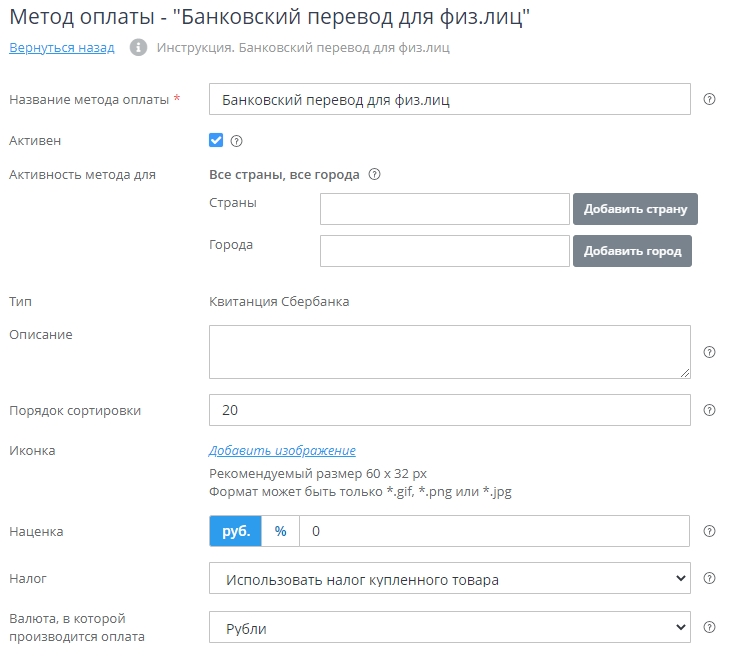Uncheck the Активен checkbox
Viewport: 740px width, 658px height.
click(x=216, y=141)
